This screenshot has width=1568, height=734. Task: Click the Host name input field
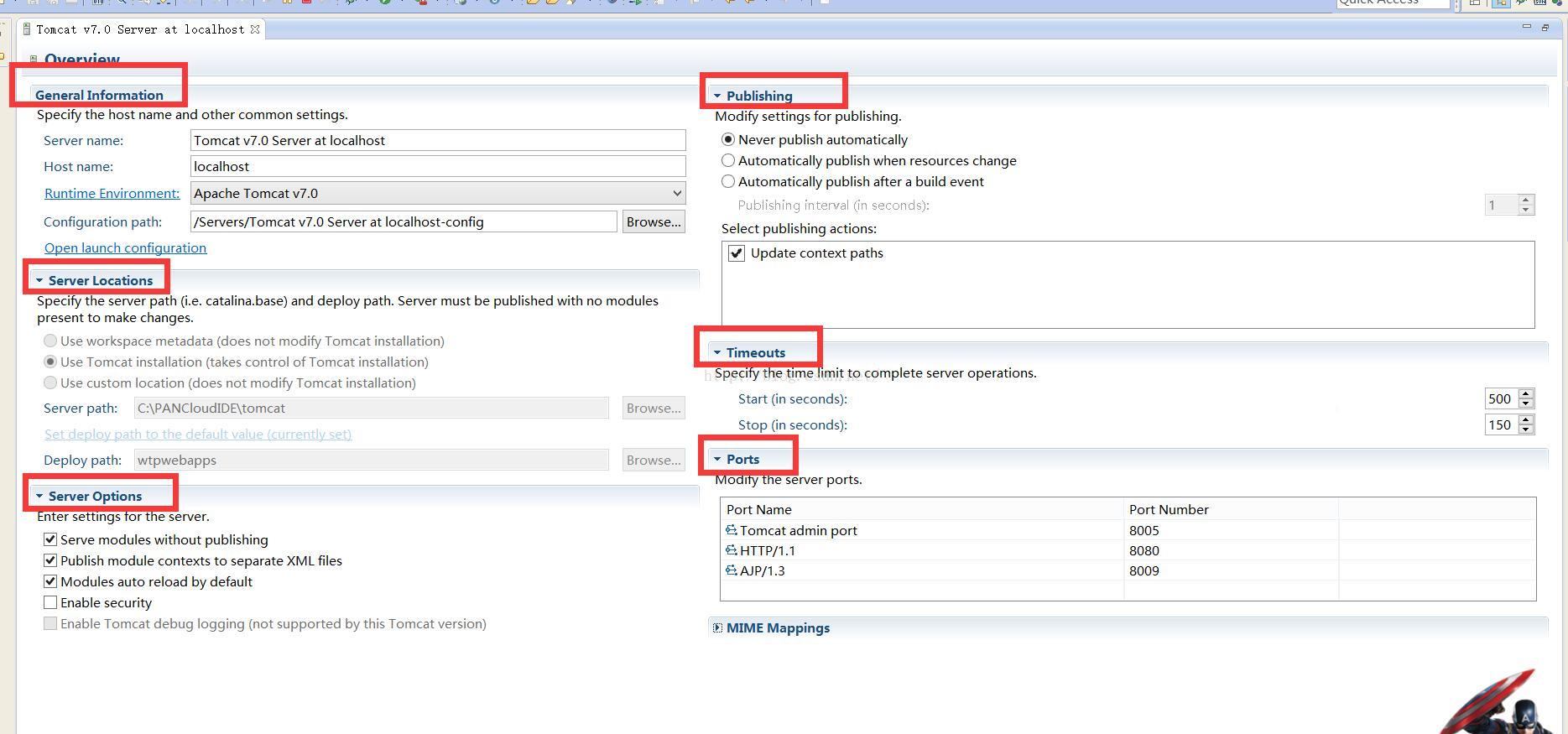point(438,166)
